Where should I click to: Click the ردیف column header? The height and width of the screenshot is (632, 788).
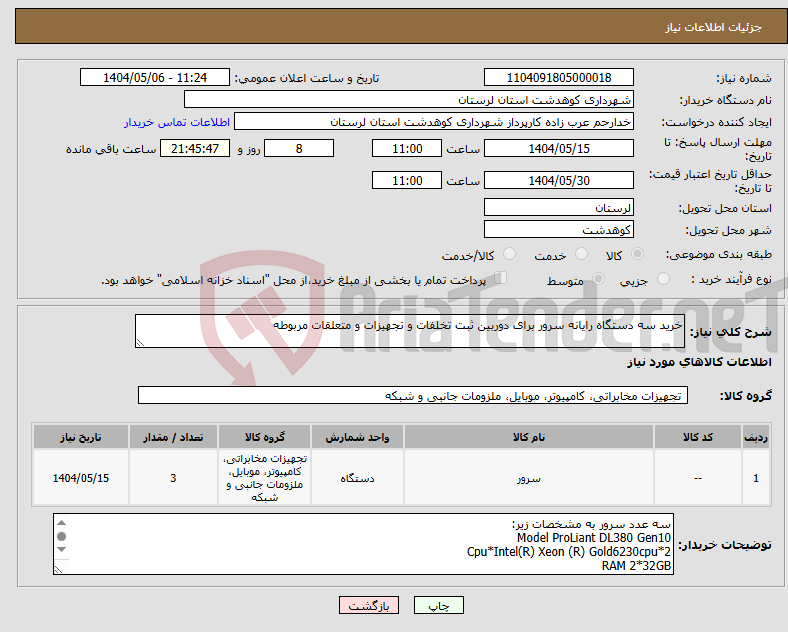coord(756,437)
